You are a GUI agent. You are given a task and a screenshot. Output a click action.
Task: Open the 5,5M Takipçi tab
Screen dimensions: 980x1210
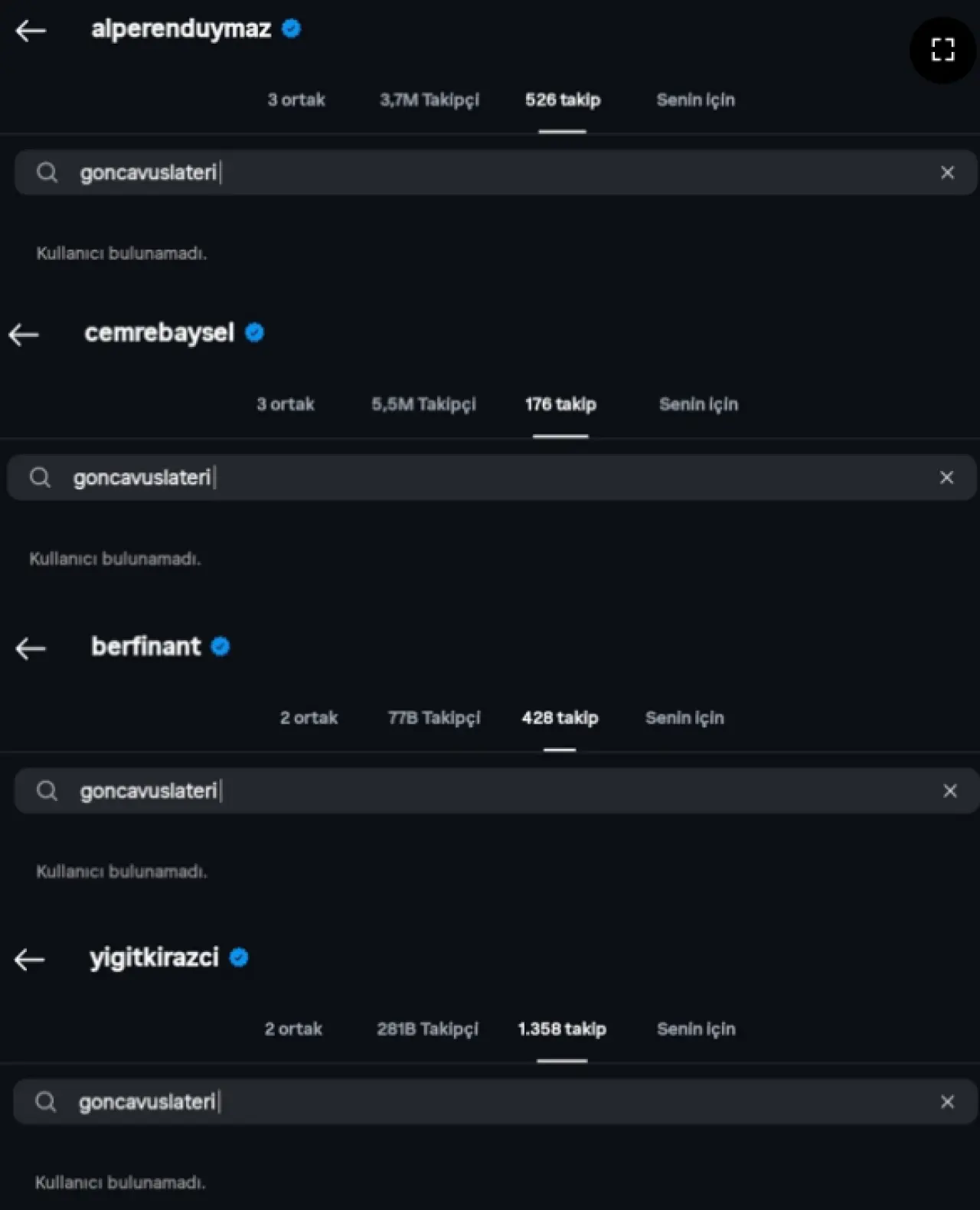click(423, 404)
